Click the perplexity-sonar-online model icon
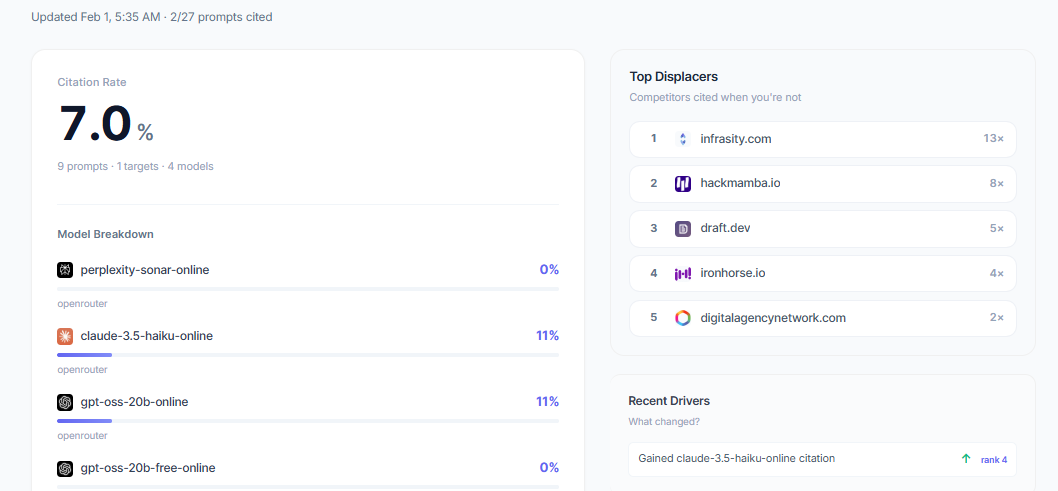 point(65,270)
